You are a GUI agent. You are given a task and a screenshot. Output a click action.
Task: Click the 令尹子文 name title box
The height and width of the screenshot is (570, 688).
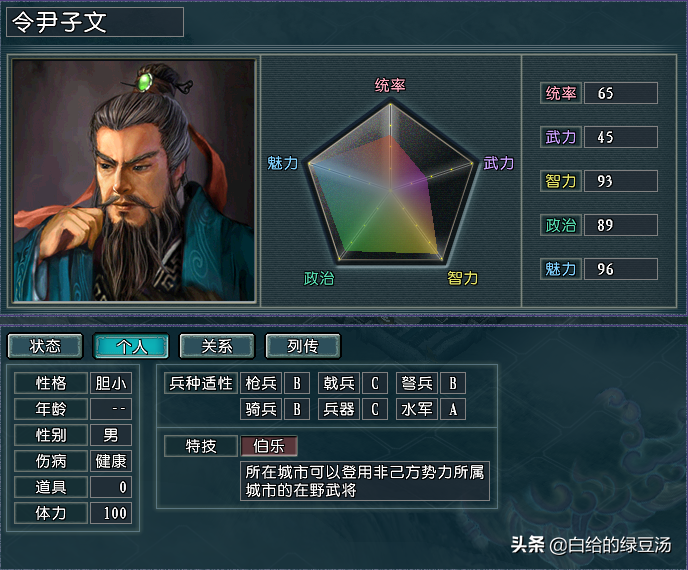point(95,22)
